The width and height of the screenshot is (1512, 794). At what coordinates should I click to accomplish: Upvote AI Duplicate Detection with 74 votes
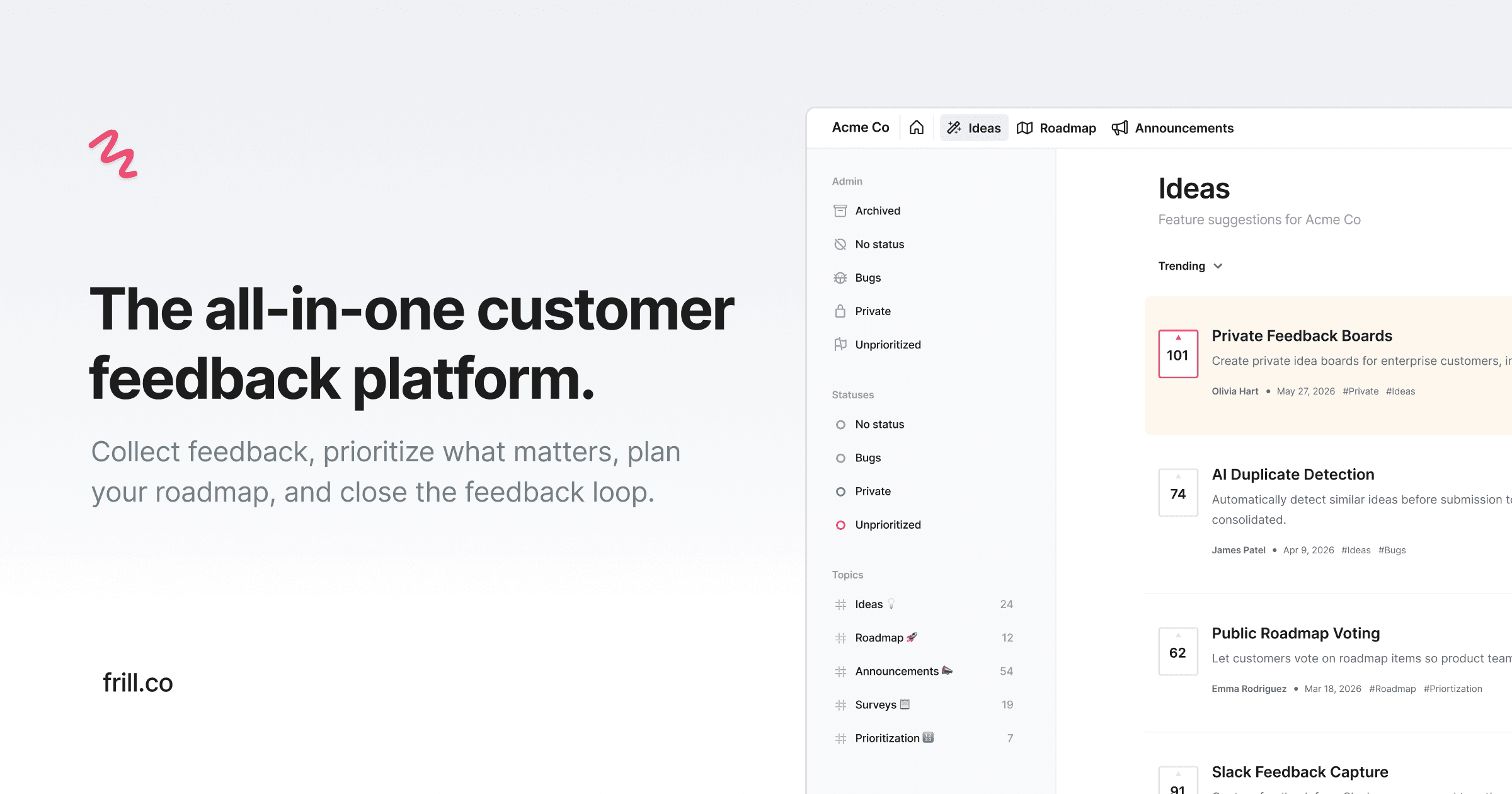tap(1177, 492)
